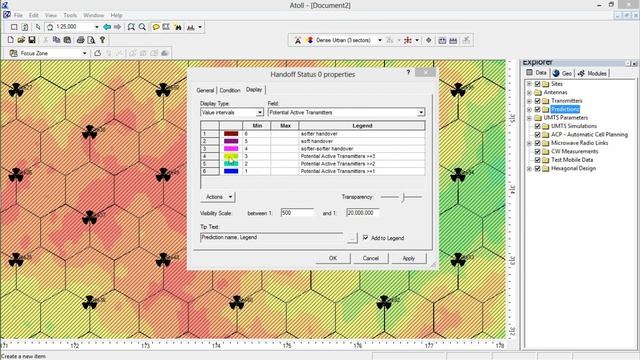The height and width of the screenshot is (360, 640).
Task: Click the dialog help question mark
Action: (408, 72)
